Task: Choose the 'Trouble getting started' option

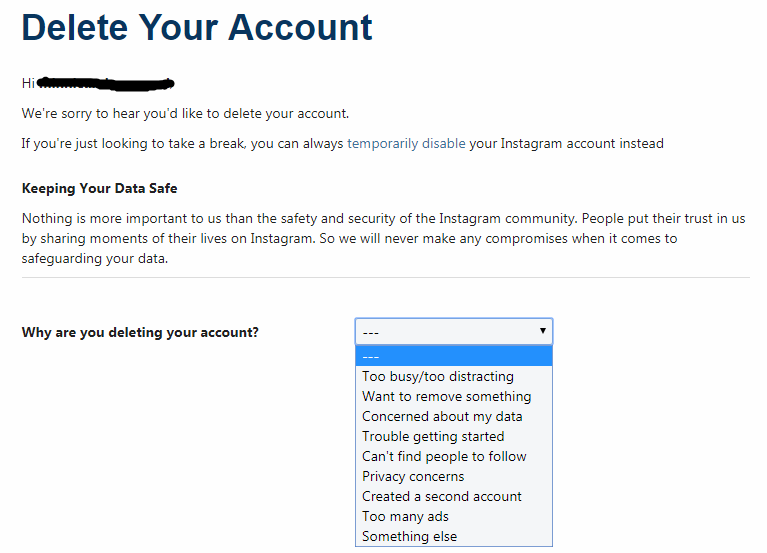Action: point(454,437)
